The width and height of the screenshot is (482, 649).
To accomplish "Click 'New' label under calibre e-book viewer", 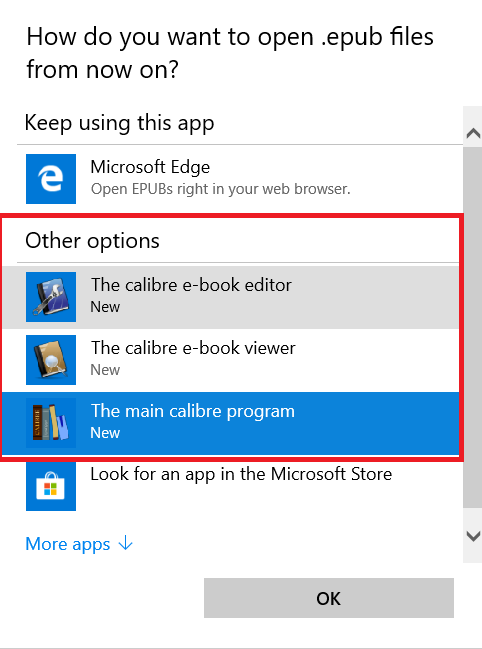I will click(x=105, y=370).
